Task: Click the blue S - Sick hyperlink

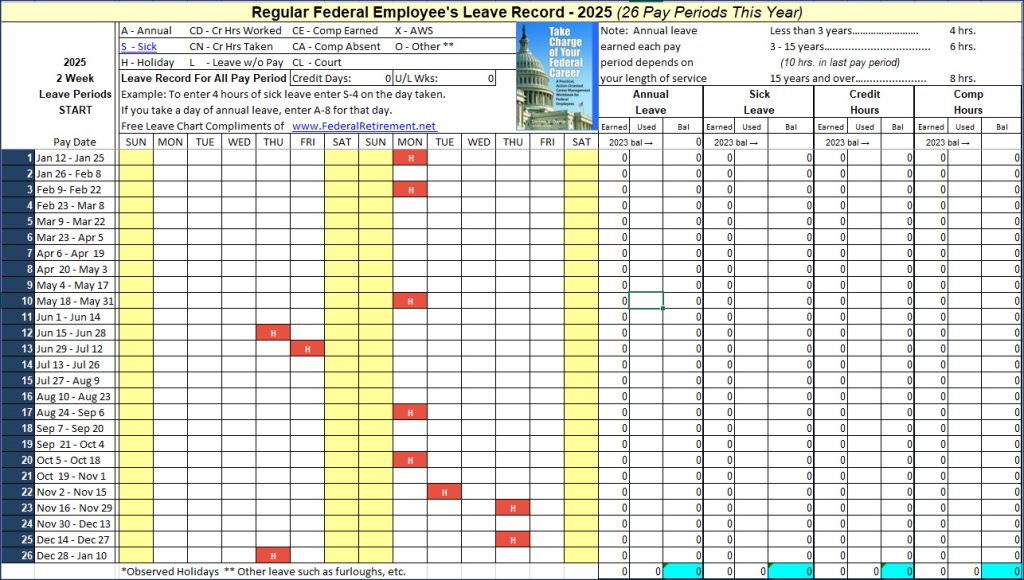Action: click(140, 46)
